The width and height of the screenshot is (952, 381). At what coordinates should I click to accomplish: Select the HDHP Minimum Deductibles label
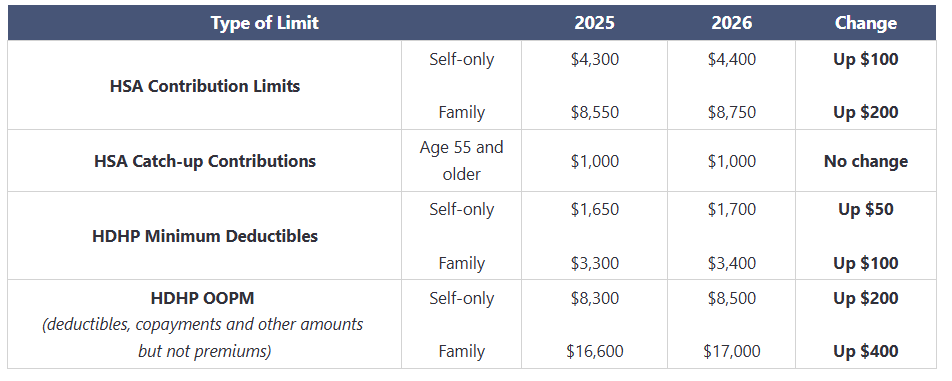(x=205, y=235)
